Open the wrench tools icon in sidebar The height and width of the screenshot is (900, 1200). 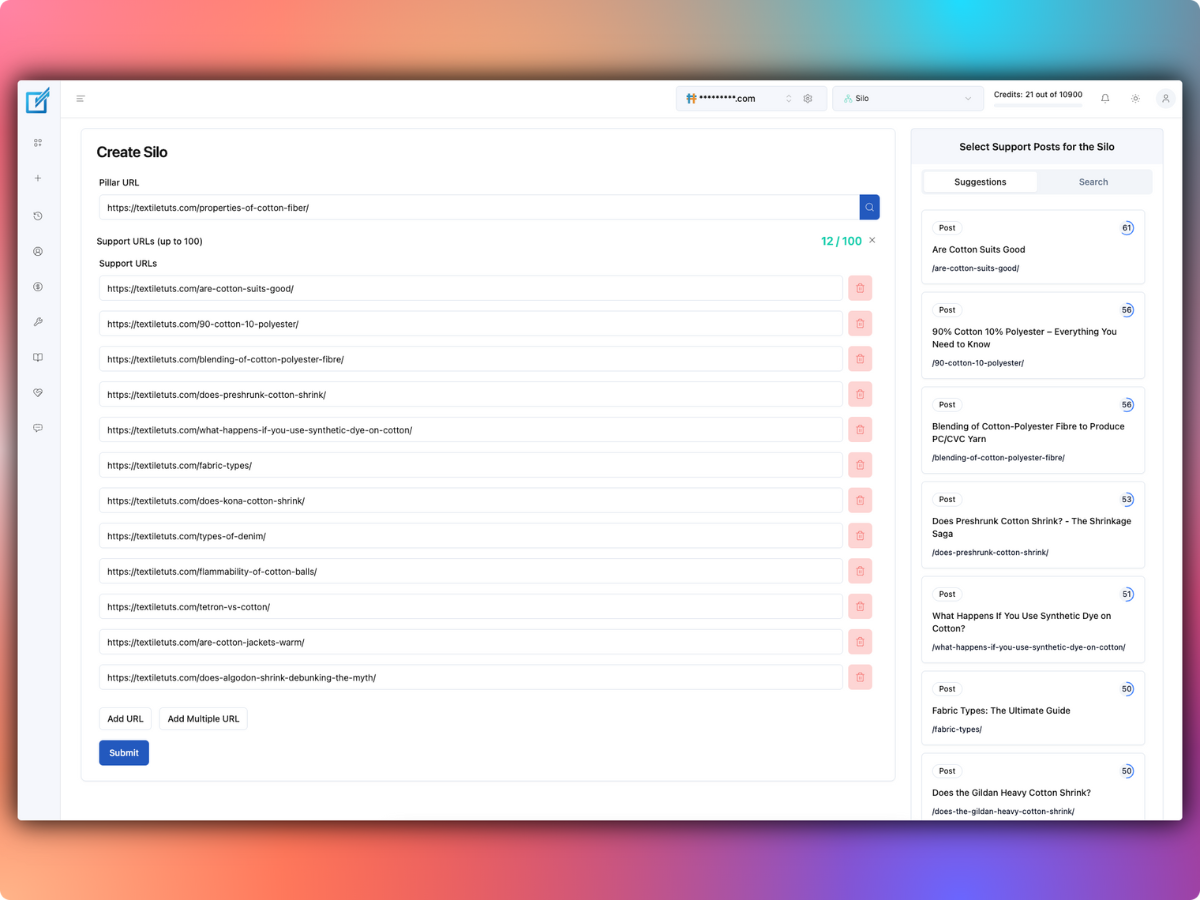pyautogui.click(x=38, y=322)
